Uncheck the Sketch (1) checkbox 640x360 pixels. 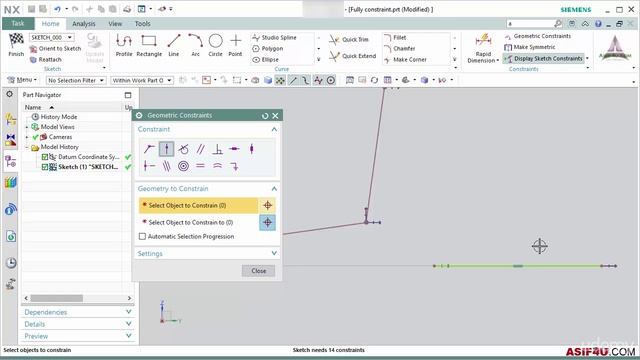[x=45, y=167]
